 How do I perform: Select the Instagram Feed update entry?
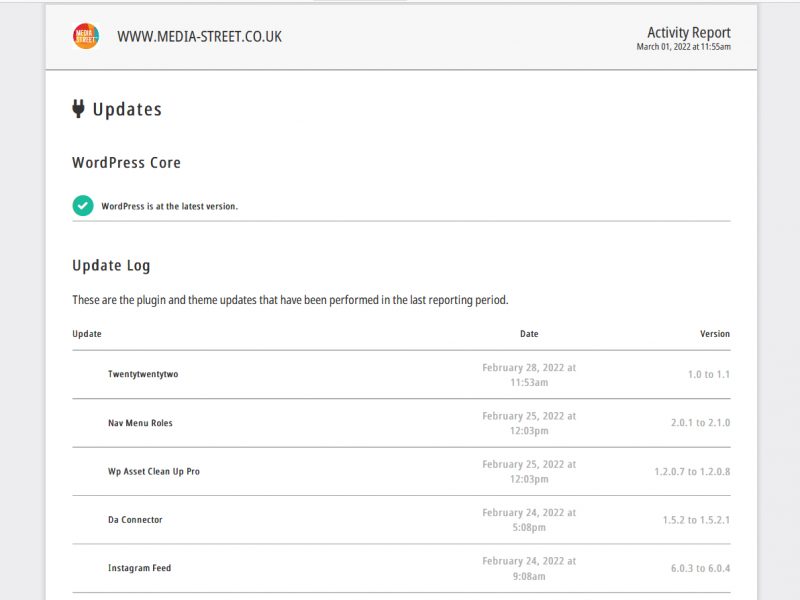coord(139,568)
